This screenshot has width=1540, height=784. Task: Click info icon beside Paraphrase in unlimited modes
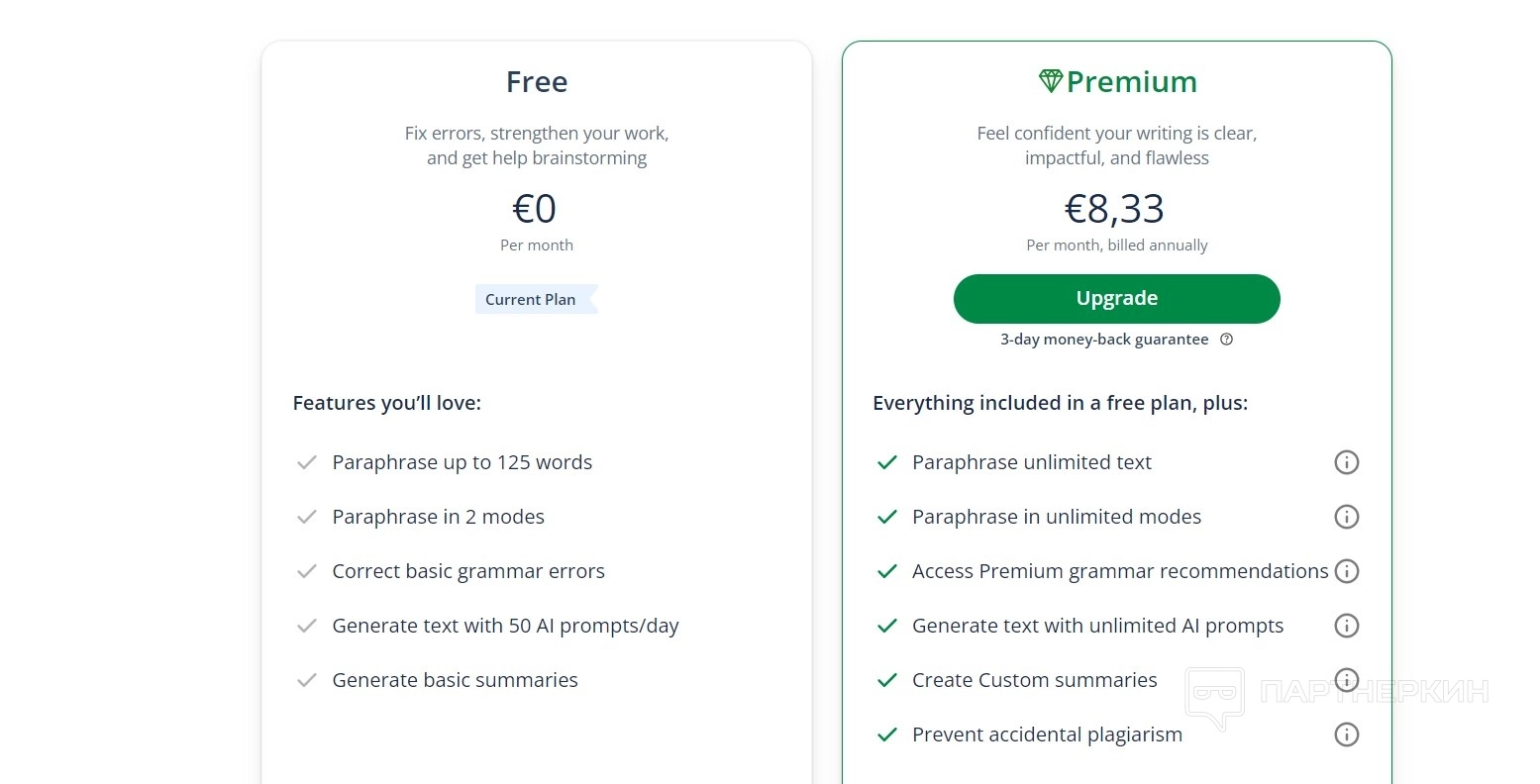[x=1346, y=517]
